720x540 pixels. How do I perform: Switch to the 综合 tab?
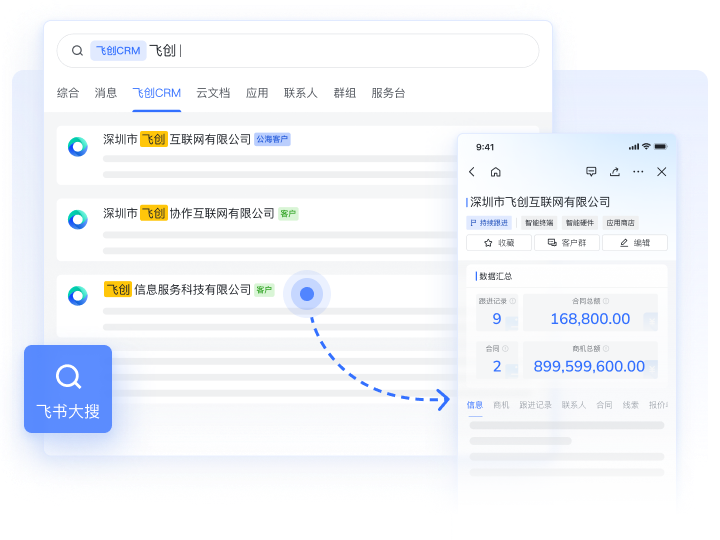pos(68,93)
